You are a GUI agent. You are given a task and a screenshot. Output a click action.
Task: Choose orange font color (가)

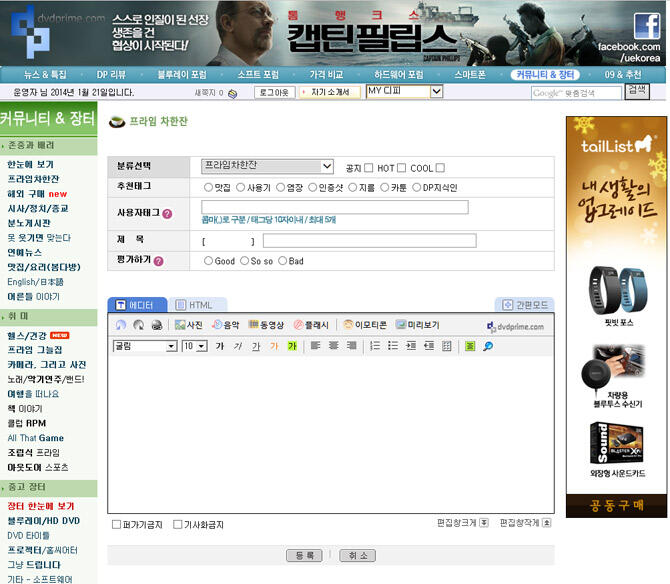274,346
